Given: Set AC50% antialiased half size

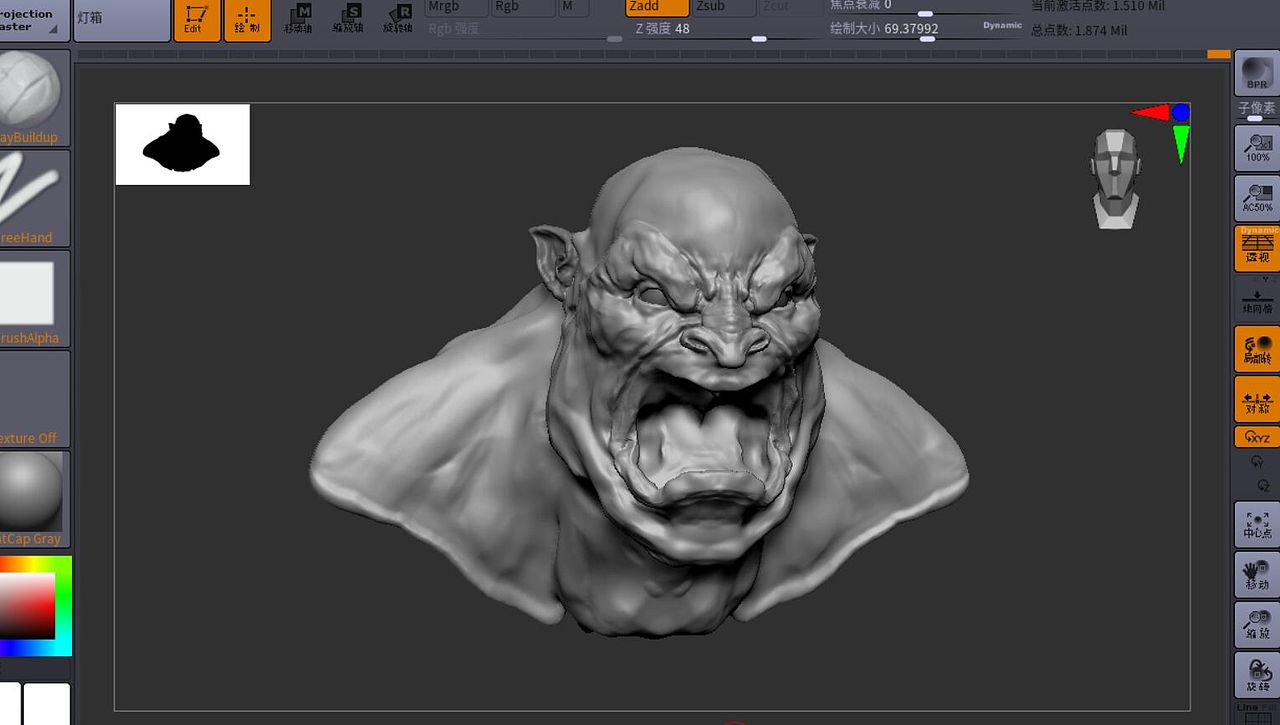Looking at the screenshot, I should coord(1257,198).
